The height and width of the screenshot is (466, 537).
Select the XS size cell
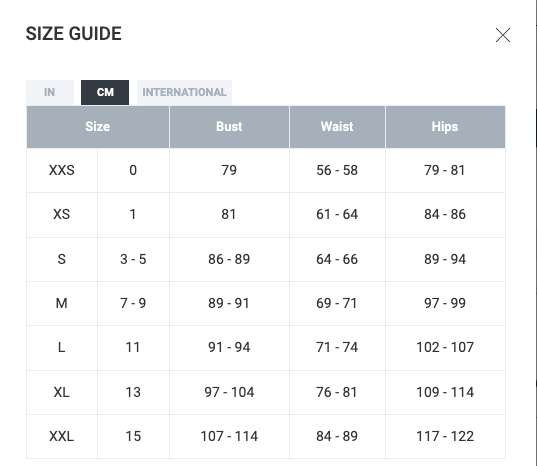point(62,214)
